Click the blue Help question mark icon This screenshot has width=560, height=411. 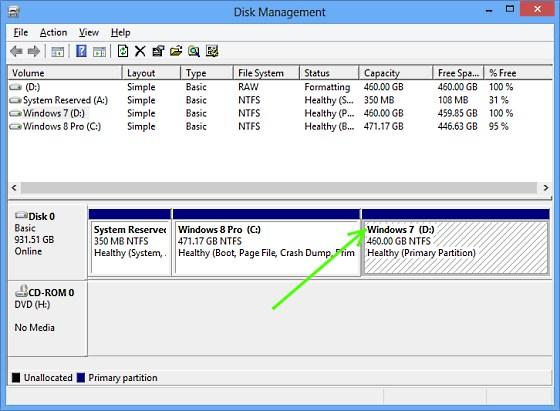pyautogui.click(x=81, y=51)
